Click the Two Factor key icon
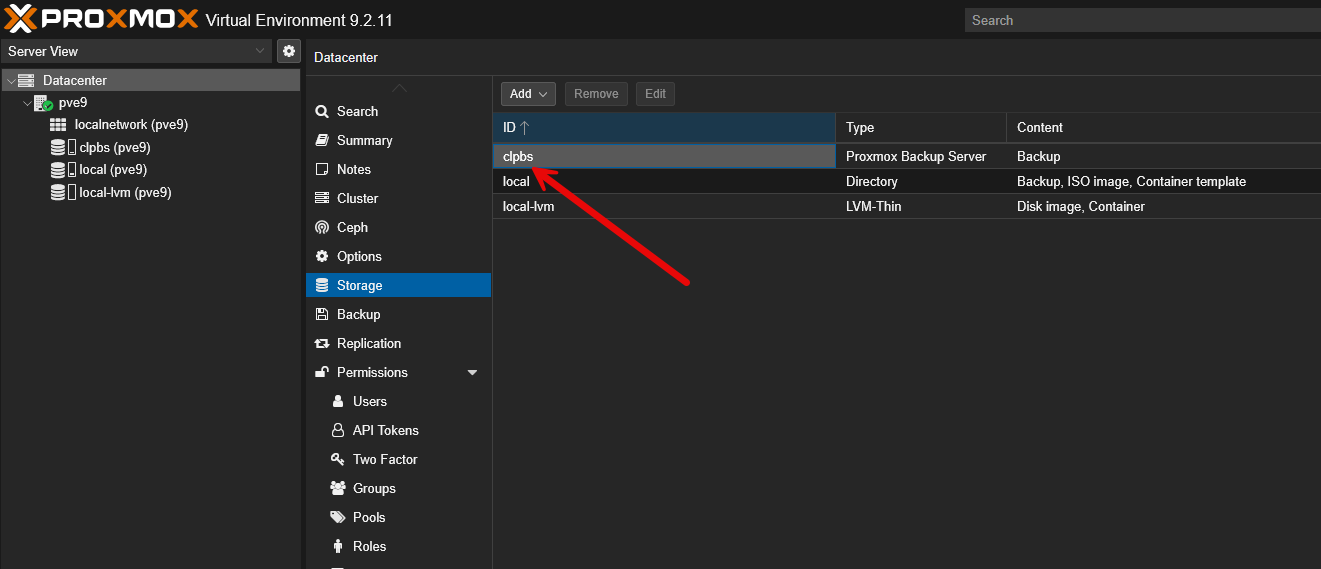 click(x=337, y=459)
